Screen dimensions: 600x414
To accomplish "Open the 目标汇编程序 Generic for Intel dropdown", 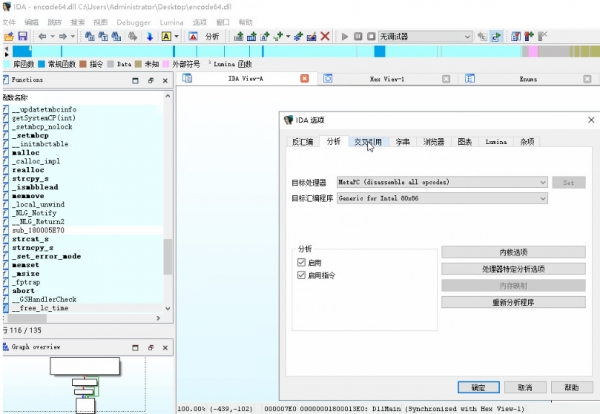I will [x=543, y=200].
